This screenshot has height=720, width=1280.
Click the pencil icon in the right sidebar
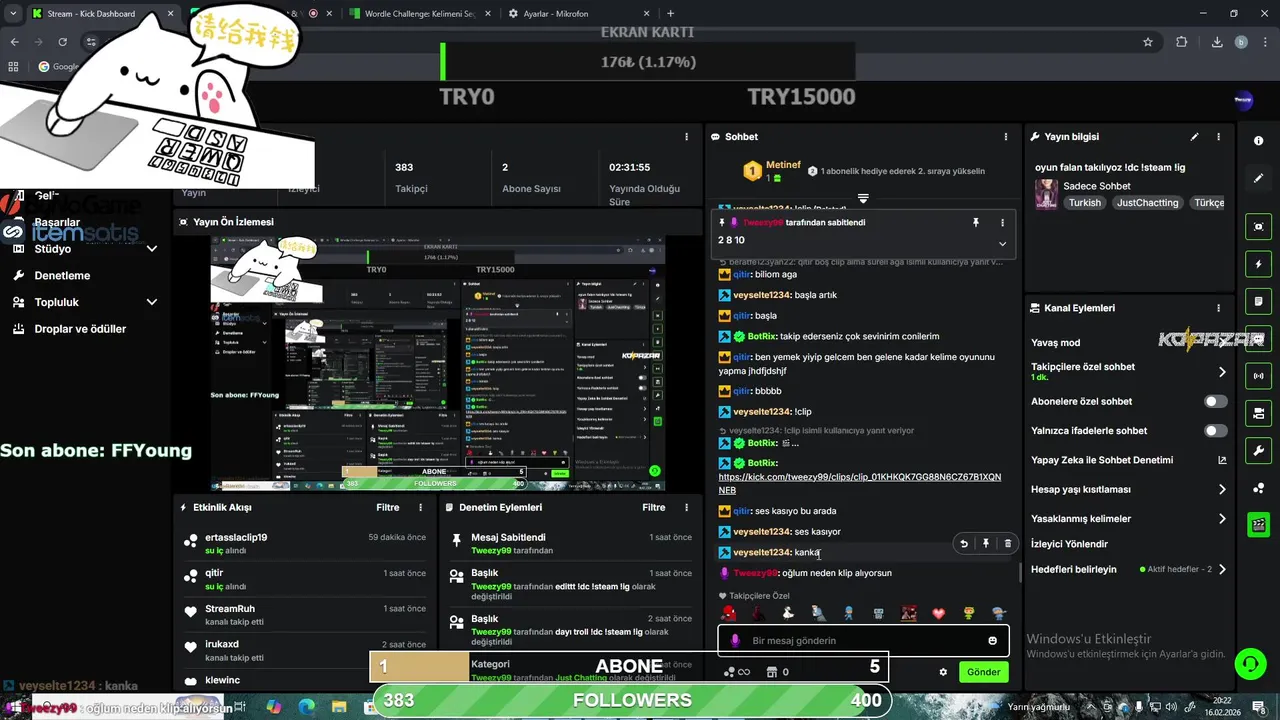[x=1259, y=178]
